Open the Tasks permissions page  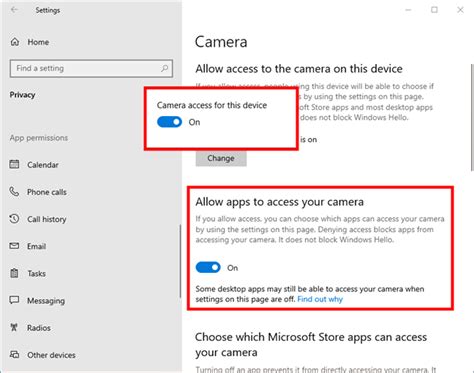tap(36, 274)
